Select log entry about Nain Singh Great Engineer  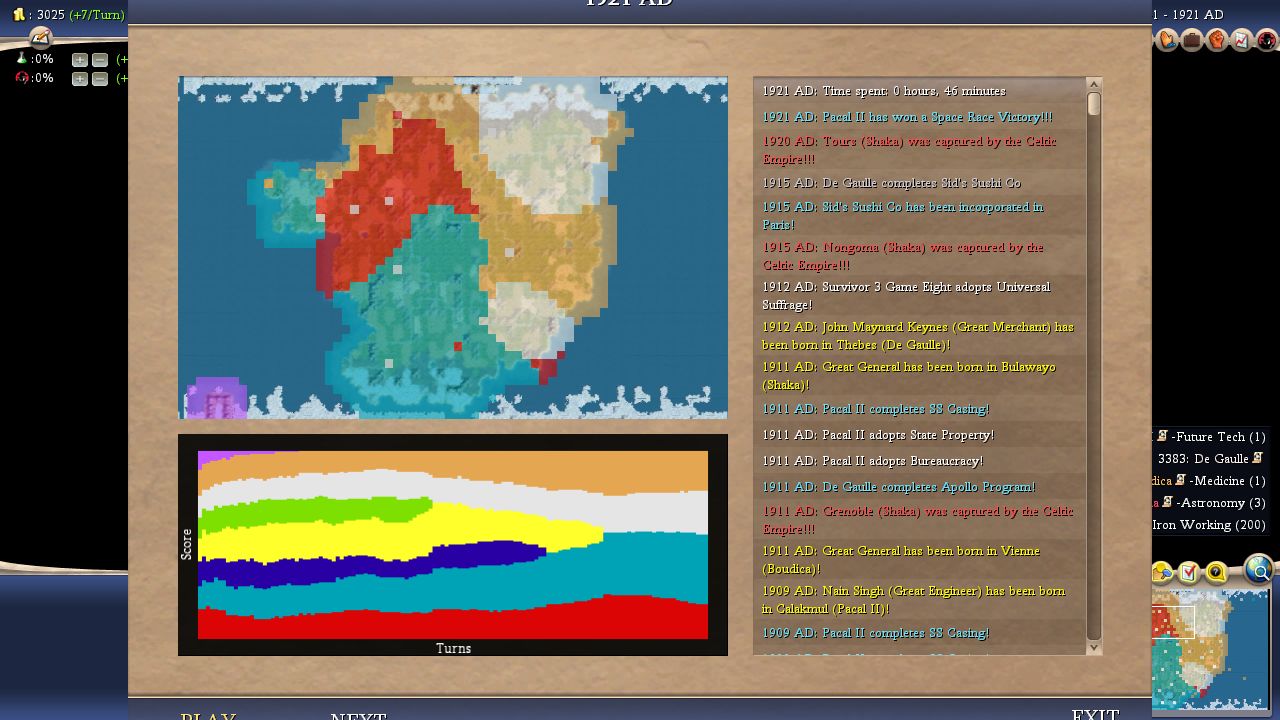click(919, 600)
